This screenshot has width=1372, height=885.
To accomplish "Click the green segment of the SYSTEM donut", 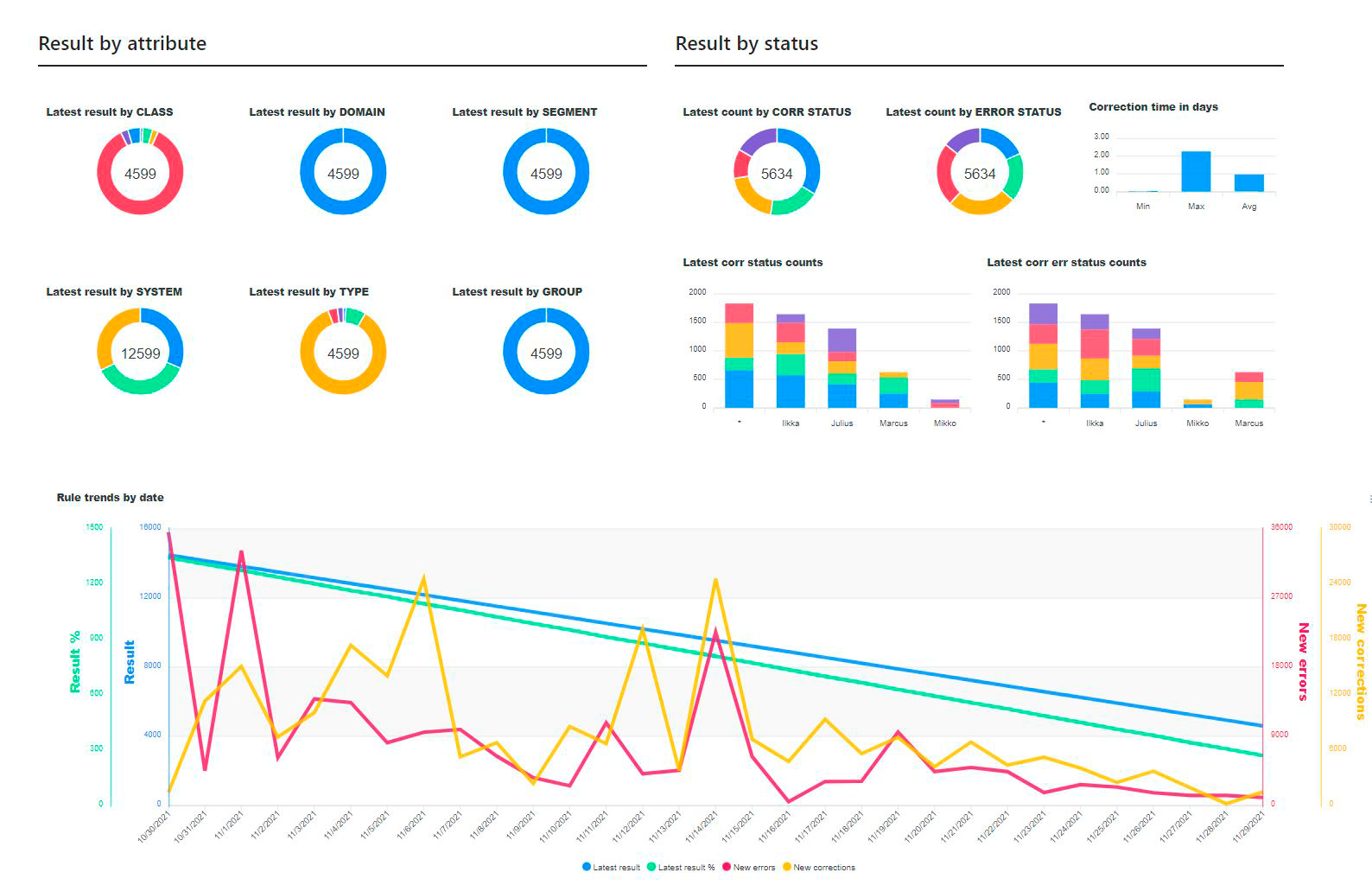I will tap(140, 386).
